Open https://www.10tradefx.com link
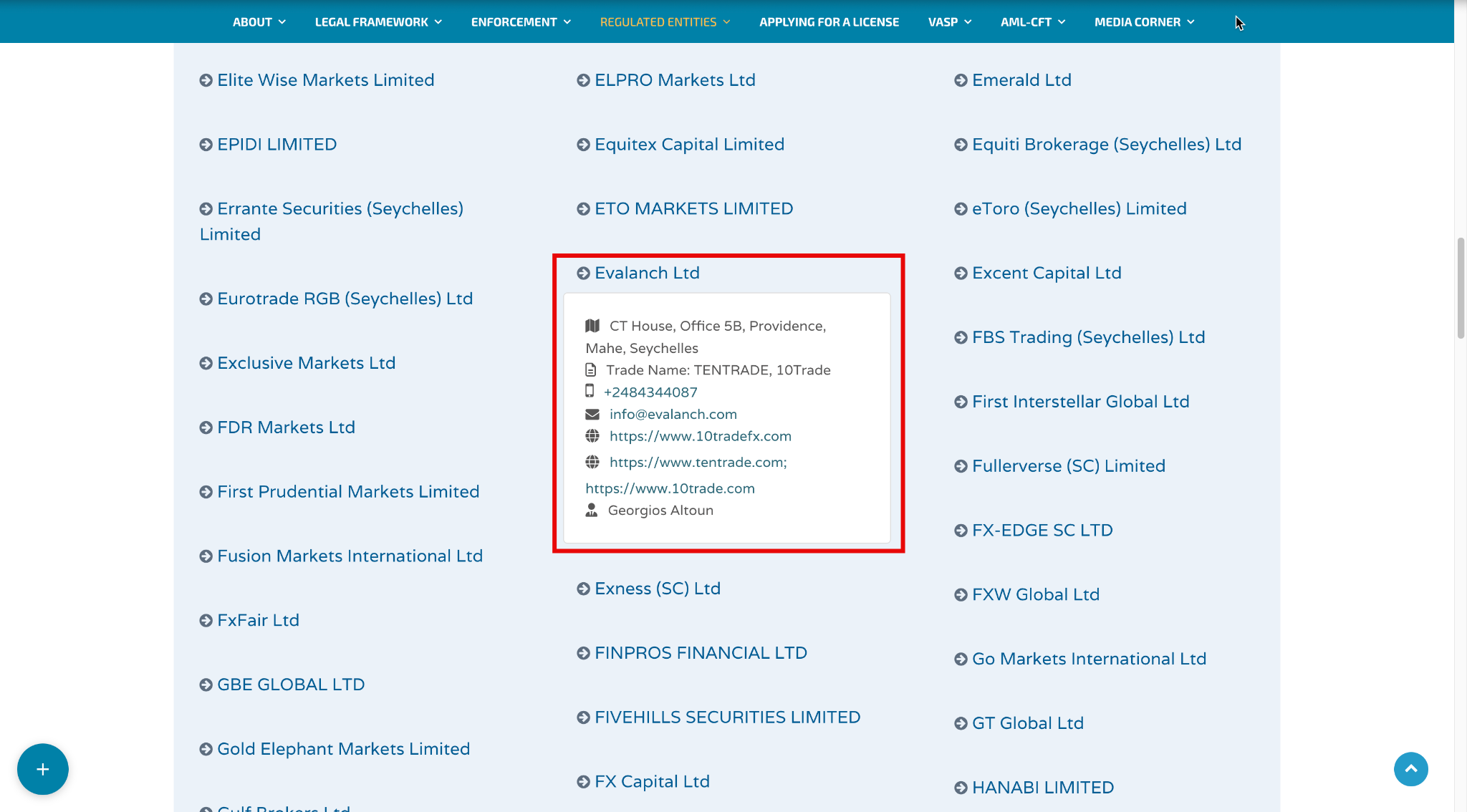1467x812 pixels. [x=700, y=437]
